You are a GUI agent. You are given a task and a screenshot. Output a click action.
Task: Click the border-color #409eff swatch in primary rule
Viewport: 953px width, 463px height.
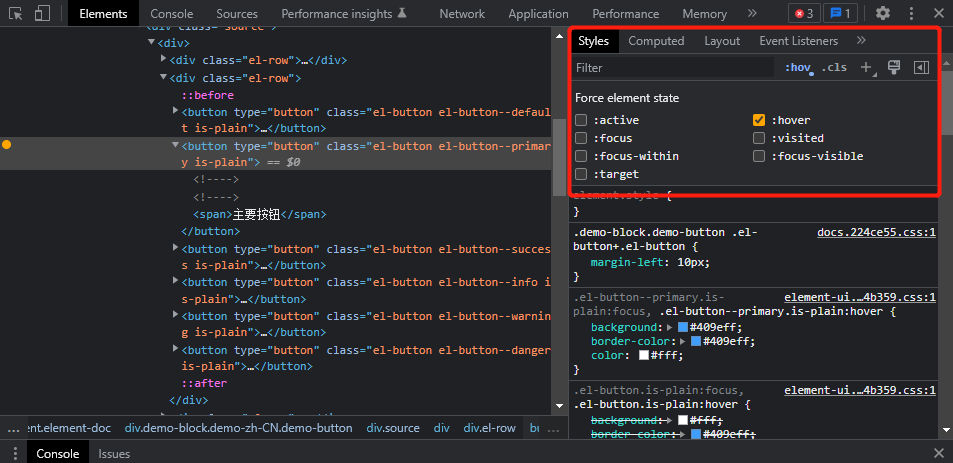coord(696,341)
